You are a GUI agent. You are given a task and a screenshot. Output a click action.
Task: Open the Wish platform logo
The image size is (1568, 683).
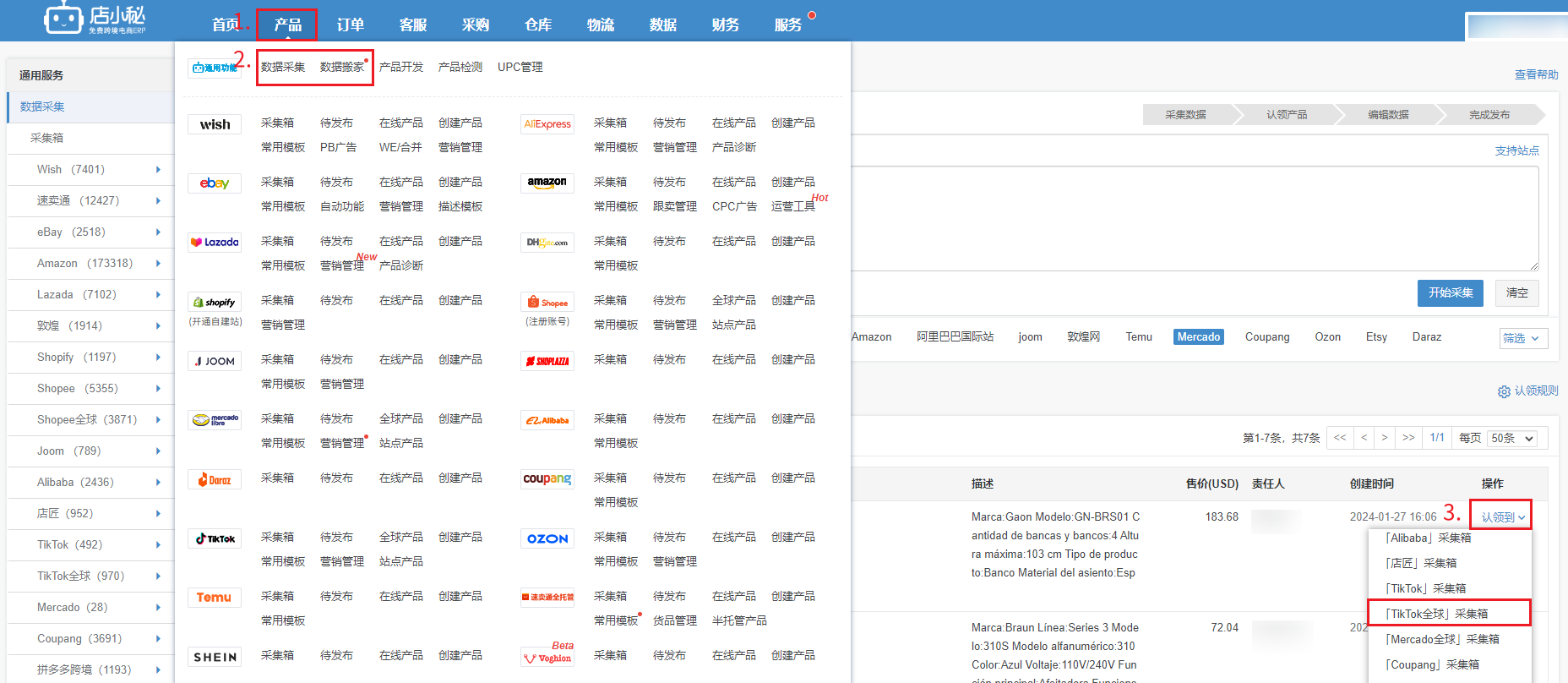pos(215,124)
